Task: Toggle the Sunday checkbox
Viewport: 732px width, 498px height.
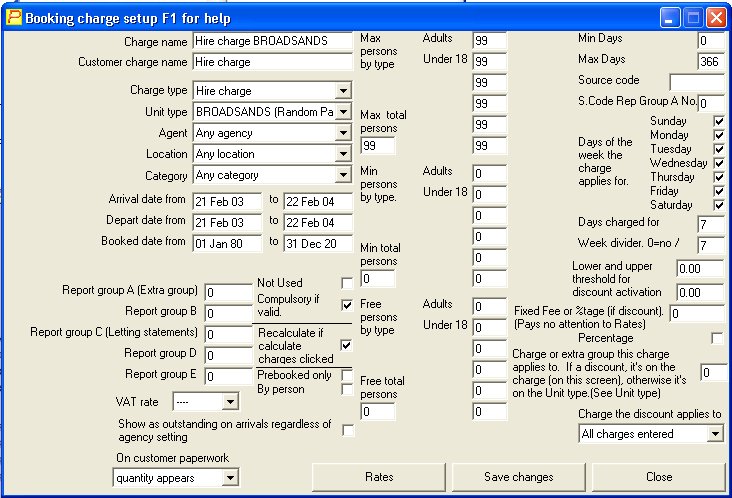Action: pos(718,121)
